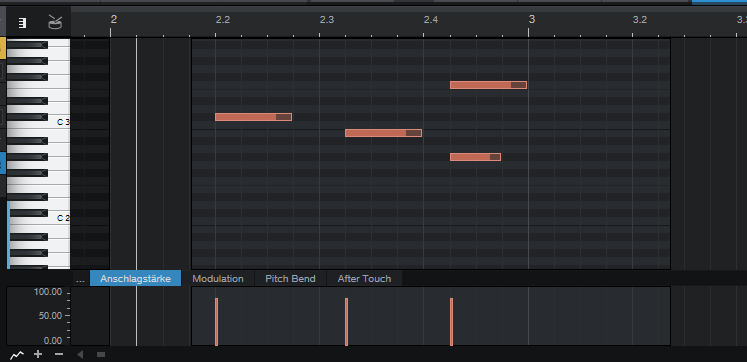The height and width of the screenshot is (362, 747).
Task: Open the '...' lane options button
Action: (x=81, y=279)
